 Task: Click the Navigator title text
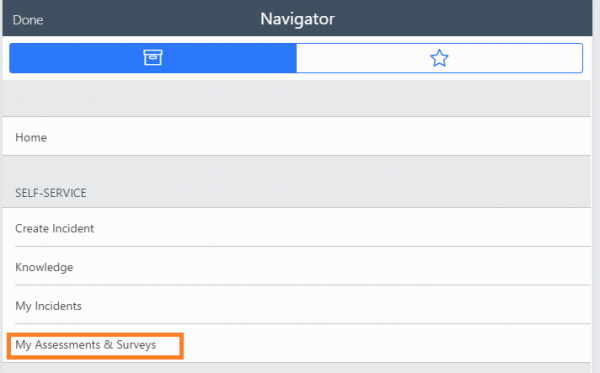[x=297, y=19]
